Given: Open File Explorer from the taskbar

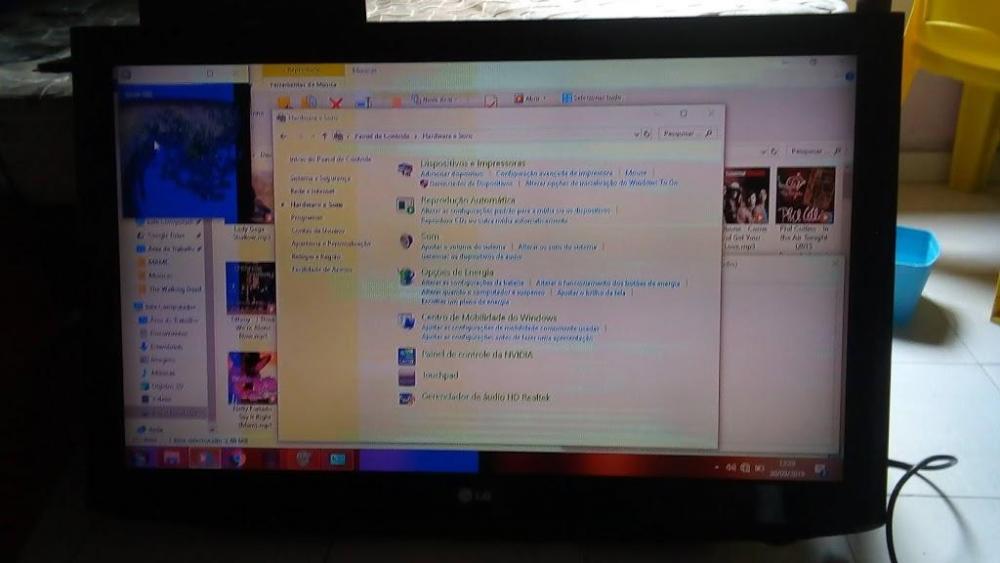Looking at the screenshot, I should [172, 457].
